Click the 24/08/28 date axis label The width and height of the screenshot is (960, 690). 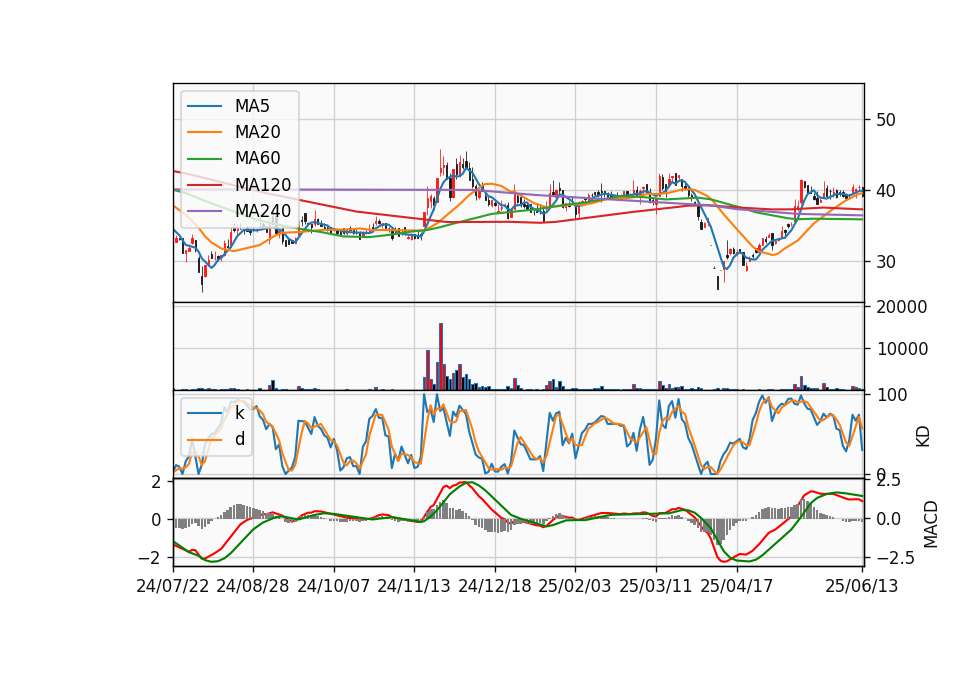pos(253,586)
